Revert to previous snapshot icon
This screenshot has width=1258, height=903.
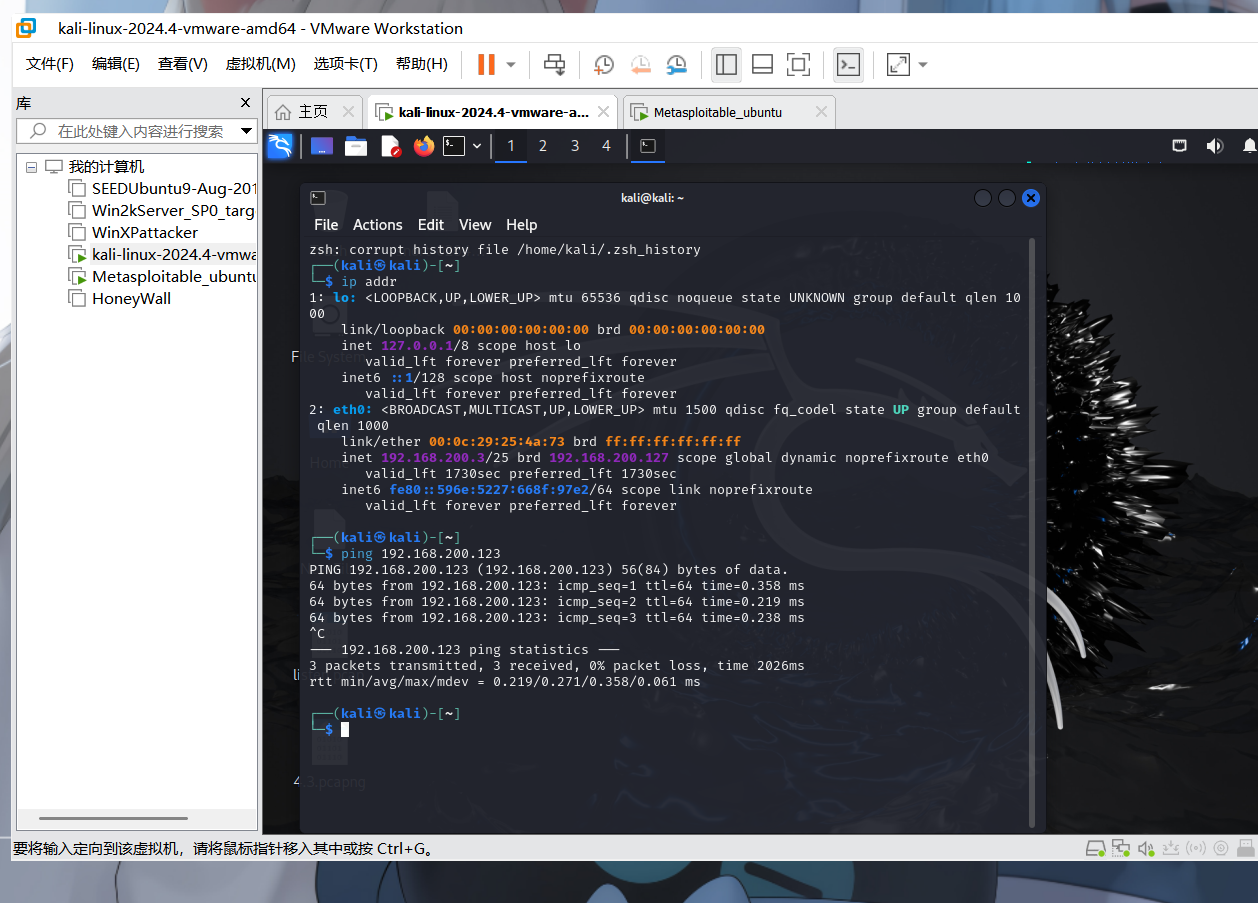[641, 65]
